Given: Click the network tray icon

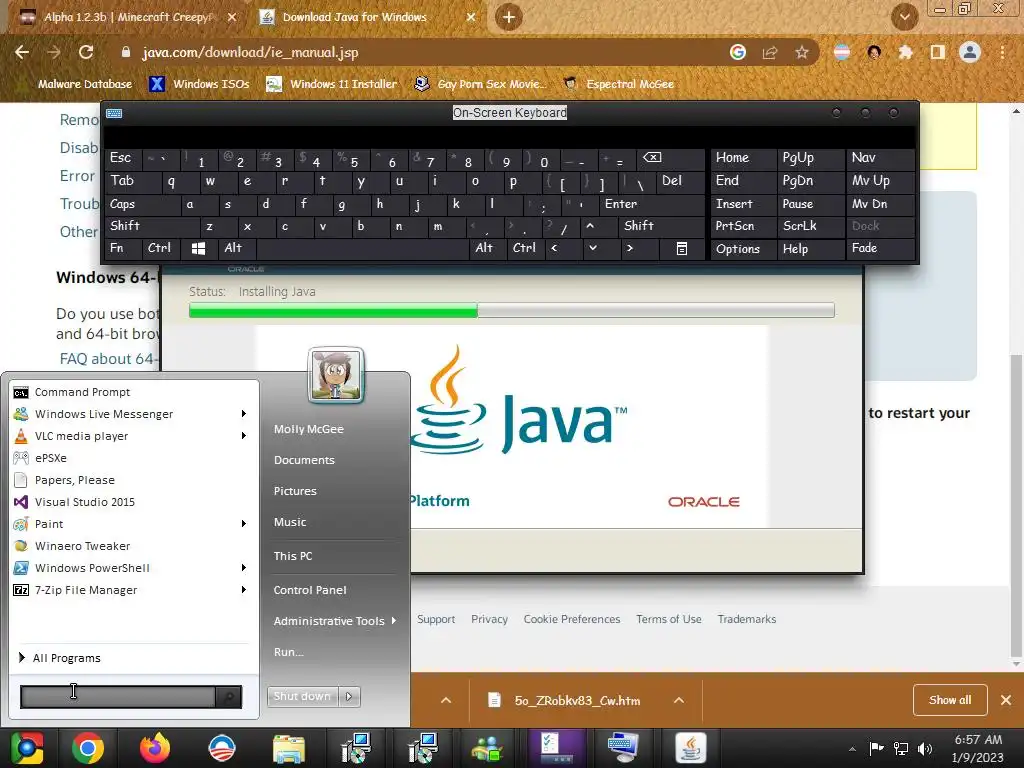Looking at the screenshot, I should (x=901, y=748).
